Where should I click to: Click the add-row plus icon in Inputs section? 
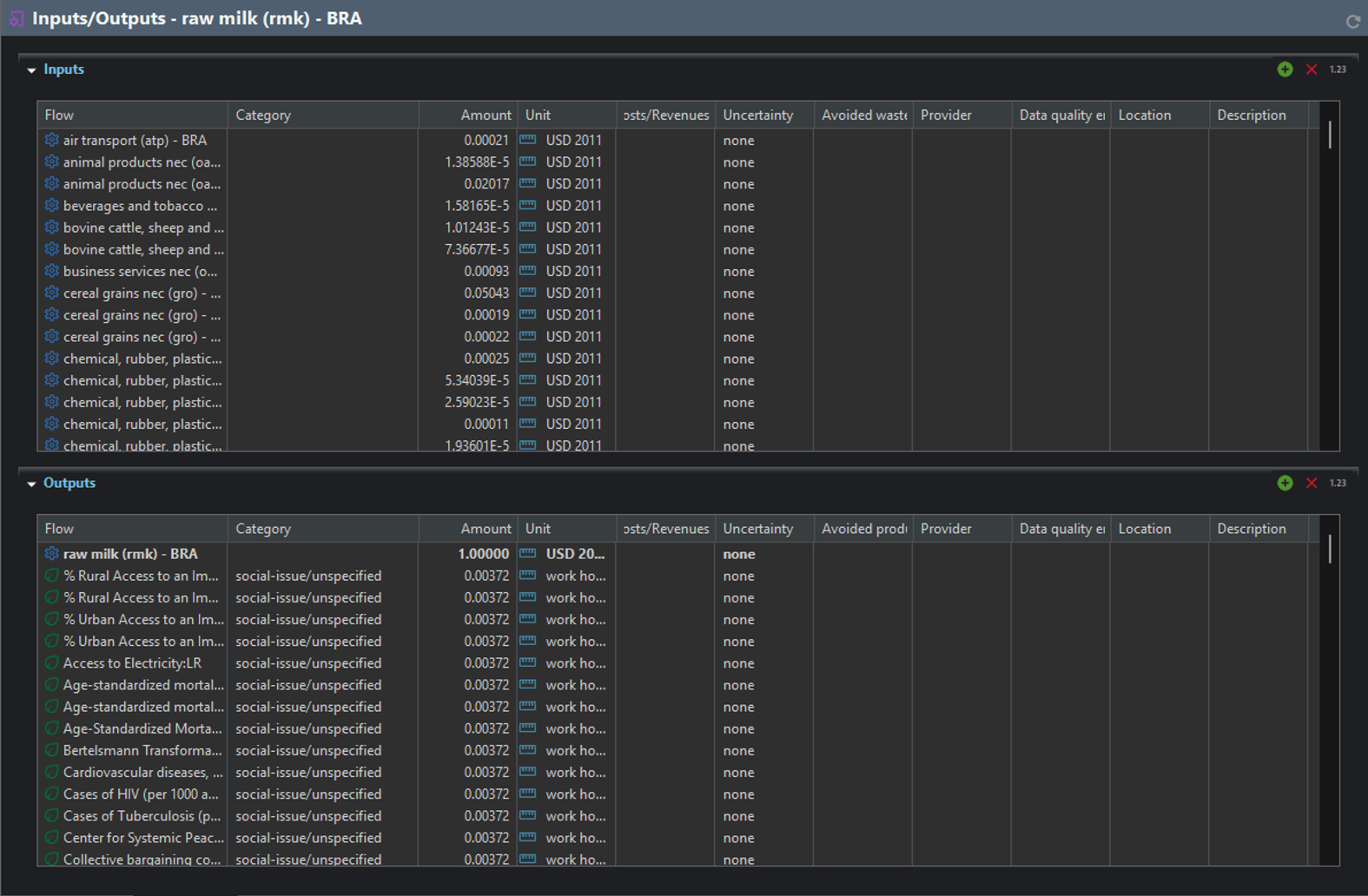(1285, 69)
